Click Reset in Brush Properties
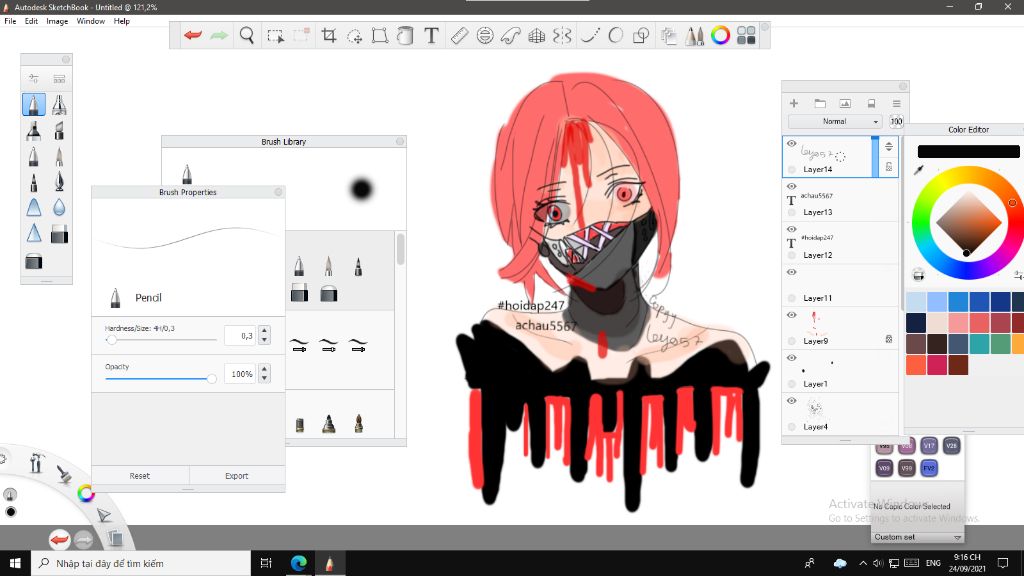This screenshot has width=1024, height=576. 140,475
